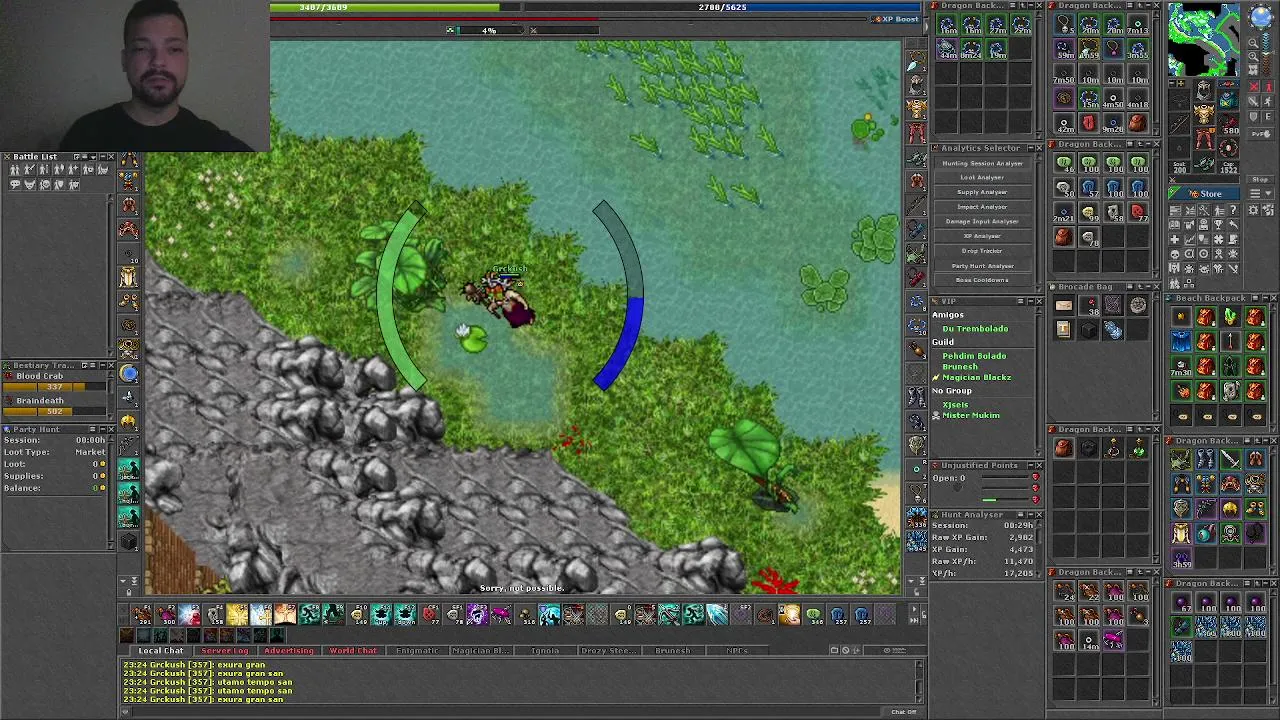Click the blue orb ring in left column
This screenshot has height=720, width=1280.
(x=128, y=374)
